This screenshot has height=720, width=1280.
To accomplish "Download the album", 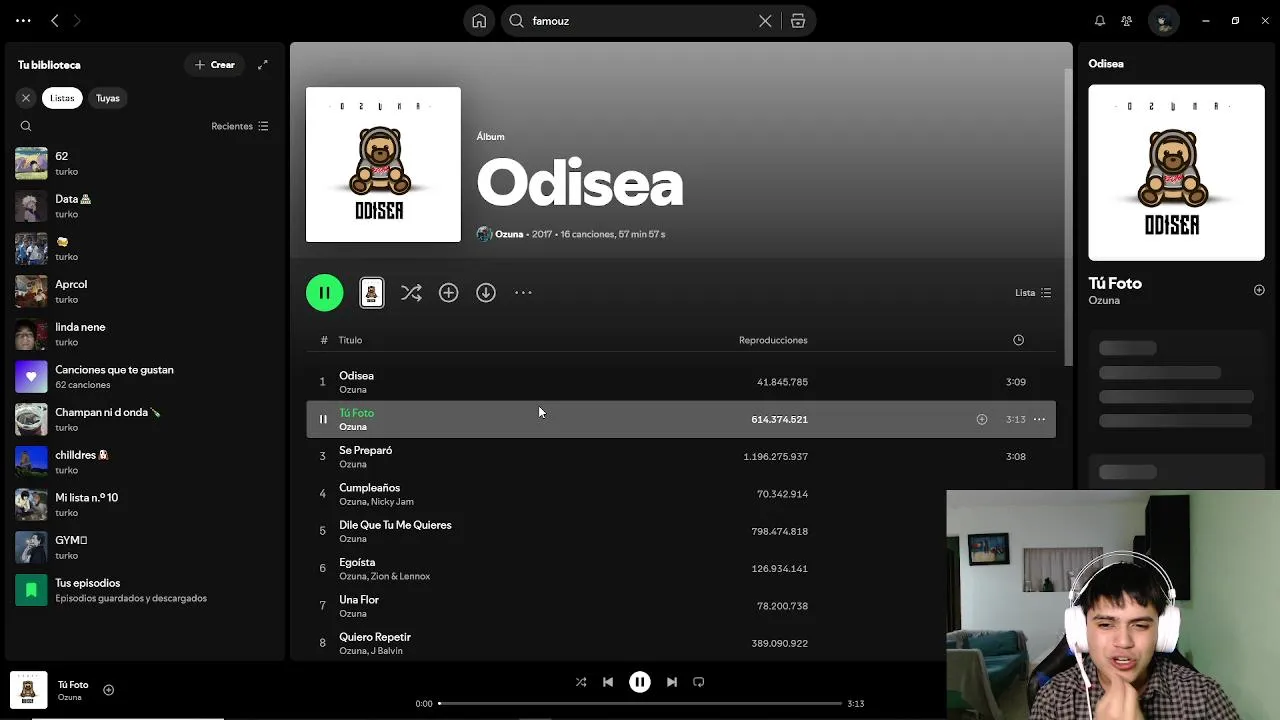I will coord(486,293).
